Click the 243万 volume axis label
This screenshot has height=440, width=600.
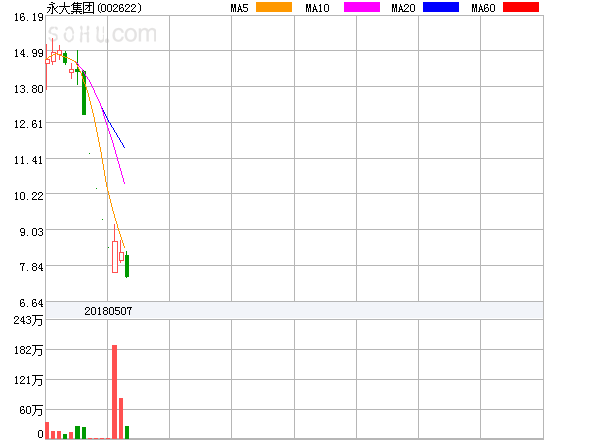28,320
